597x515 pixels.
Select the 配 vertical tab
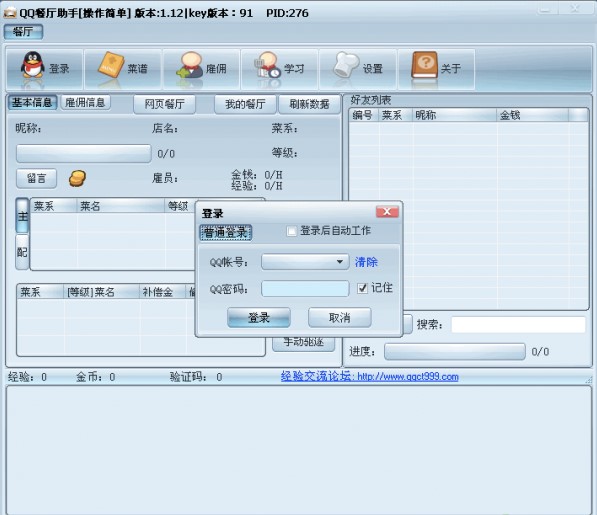click(x=22, y=252)
